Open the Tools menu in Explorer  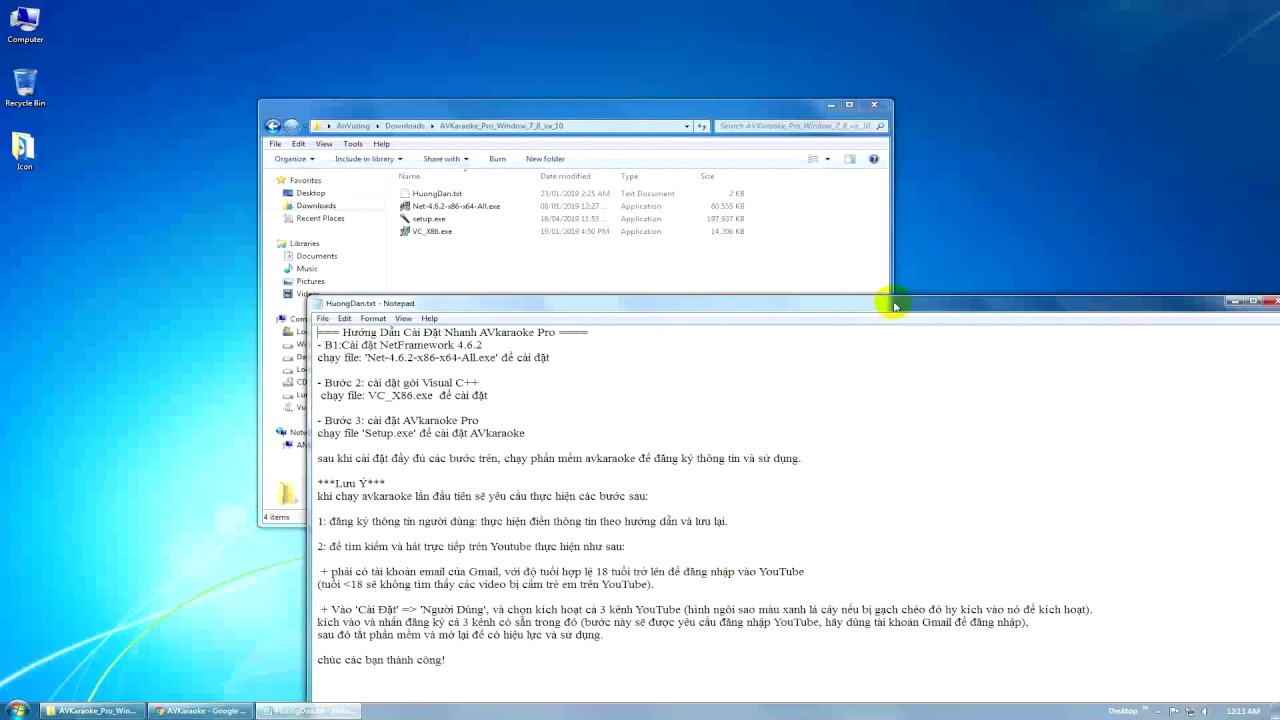click(353, 144)
